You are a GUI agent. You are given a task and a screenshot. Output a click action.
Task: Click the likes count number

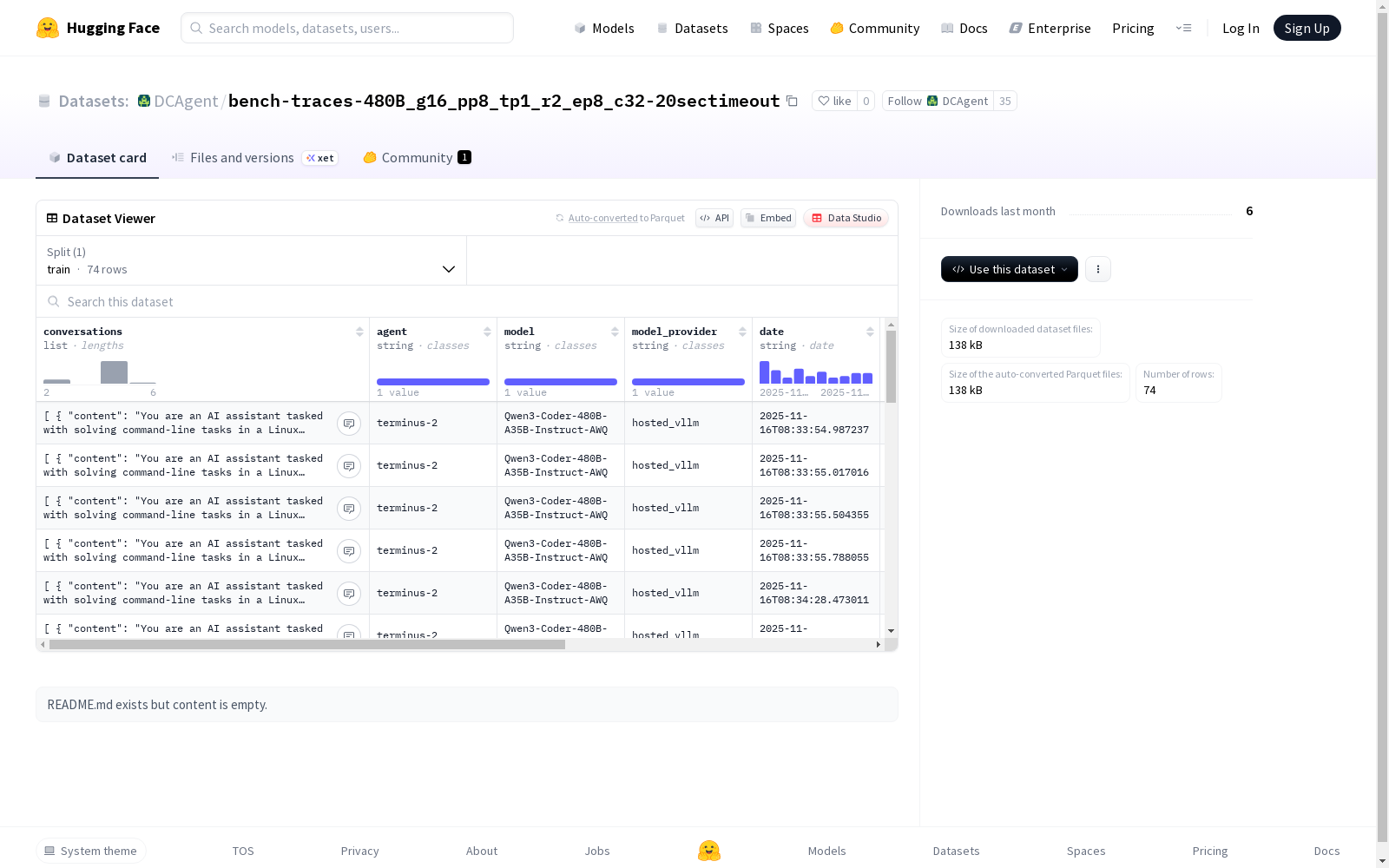click(x=866, y=101)
